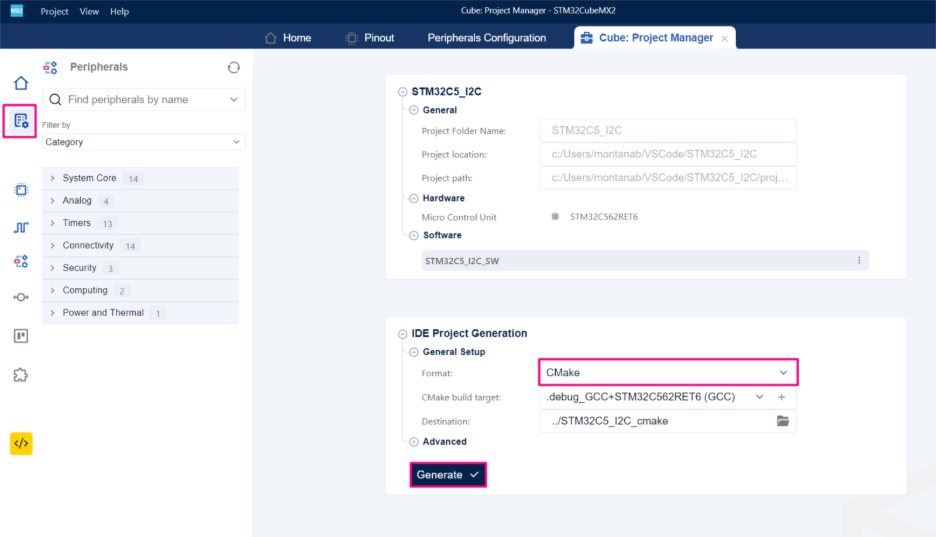Click the Project Folder Name field
The height and width of the screenshot is (537, 936).
668,130
